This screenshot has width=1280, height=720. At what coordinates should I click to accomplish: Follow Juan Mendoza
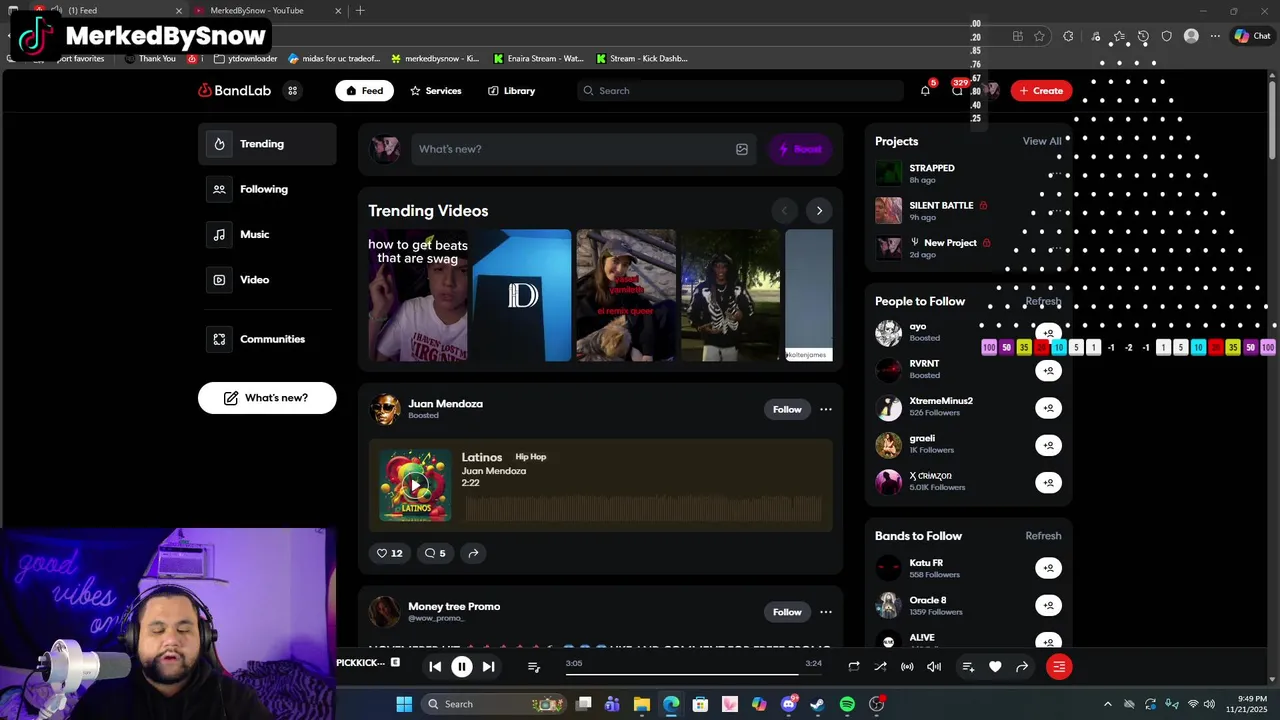[787, 409]
